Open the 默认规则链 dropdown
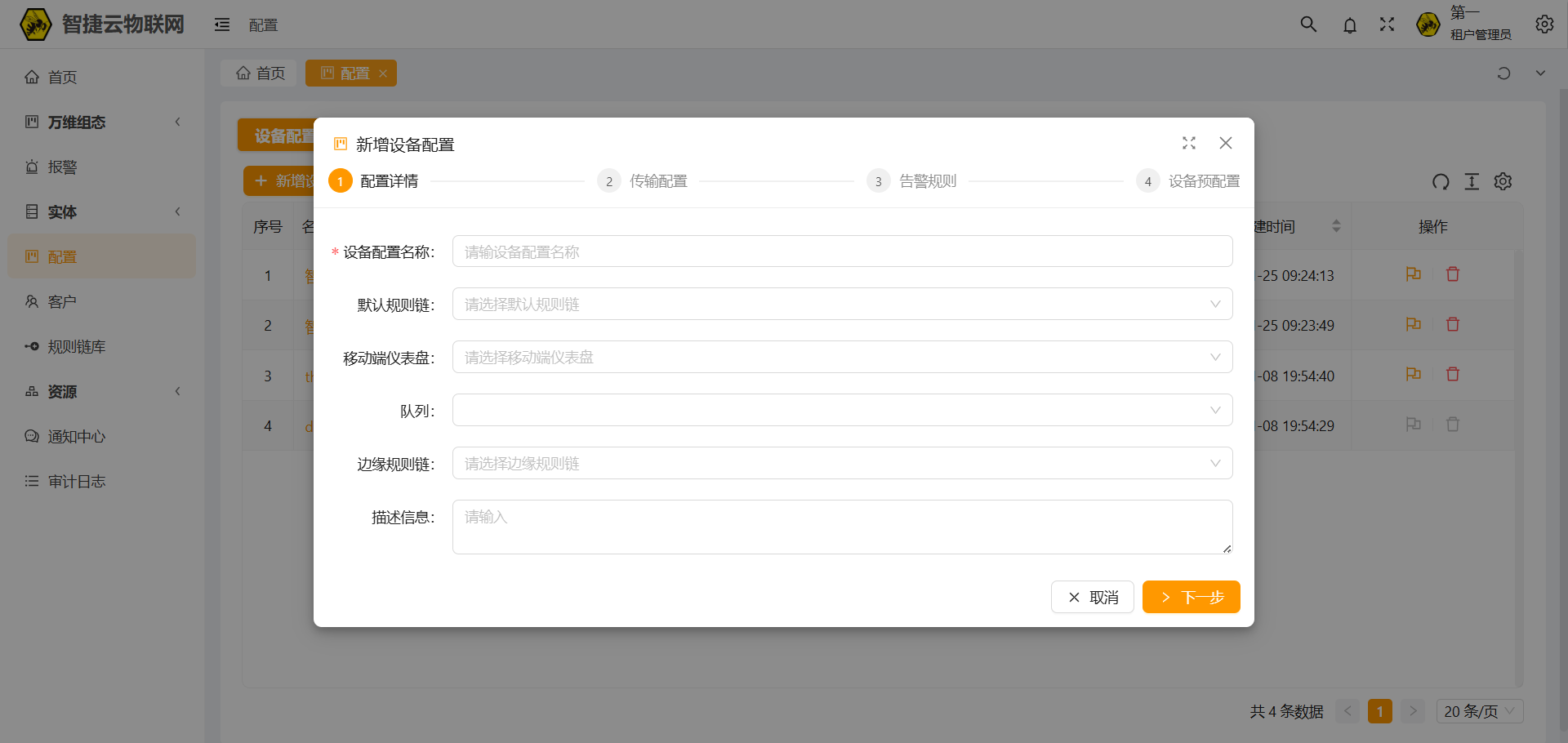Image resolution: width=1568 pixels, height=743 pixels. pyautogui.click(x=842, y=305)
